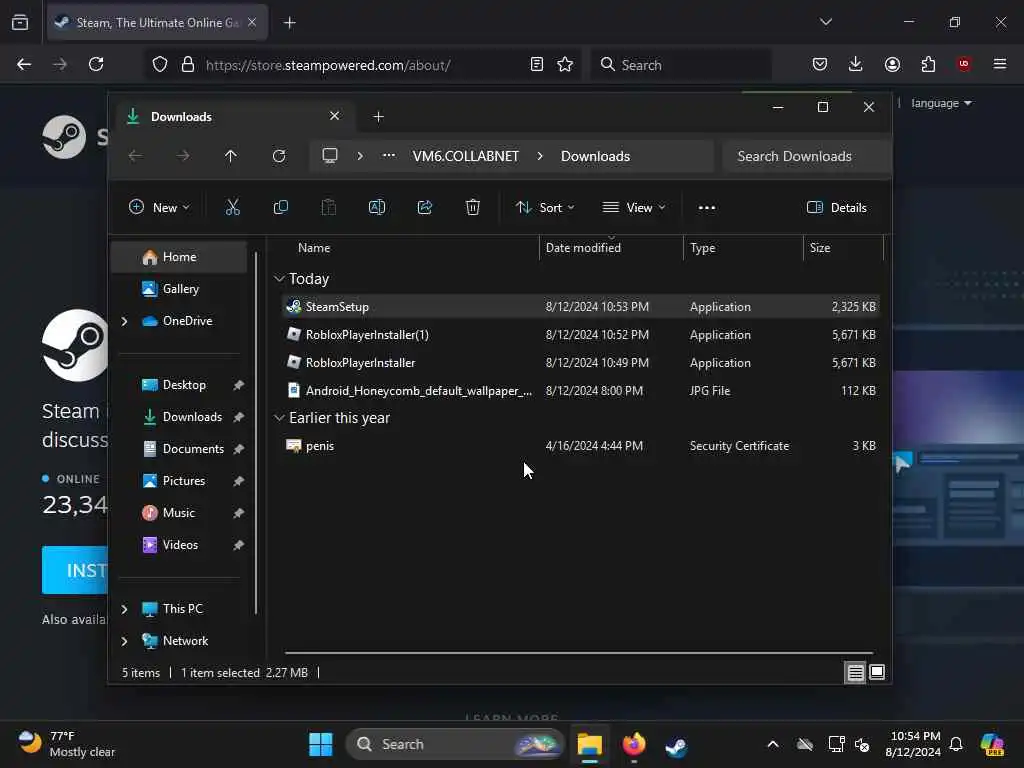This screenshot has width=1024, height=768.
Task: Reload the Firefox page
Action: click(x=96, y=64)
